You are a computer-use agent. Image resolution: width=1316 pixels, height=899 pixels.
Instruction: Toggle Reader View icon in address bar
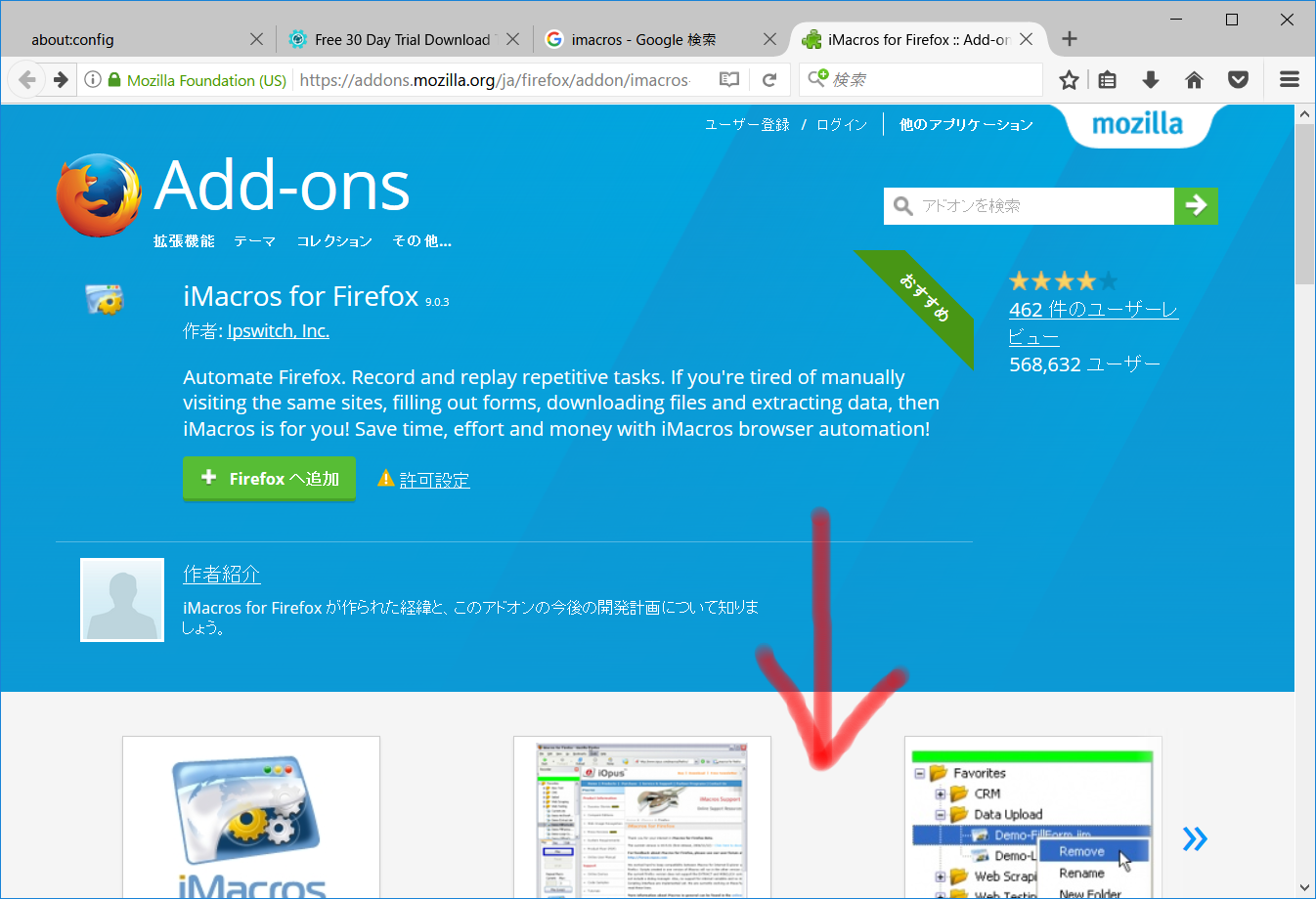729,80
